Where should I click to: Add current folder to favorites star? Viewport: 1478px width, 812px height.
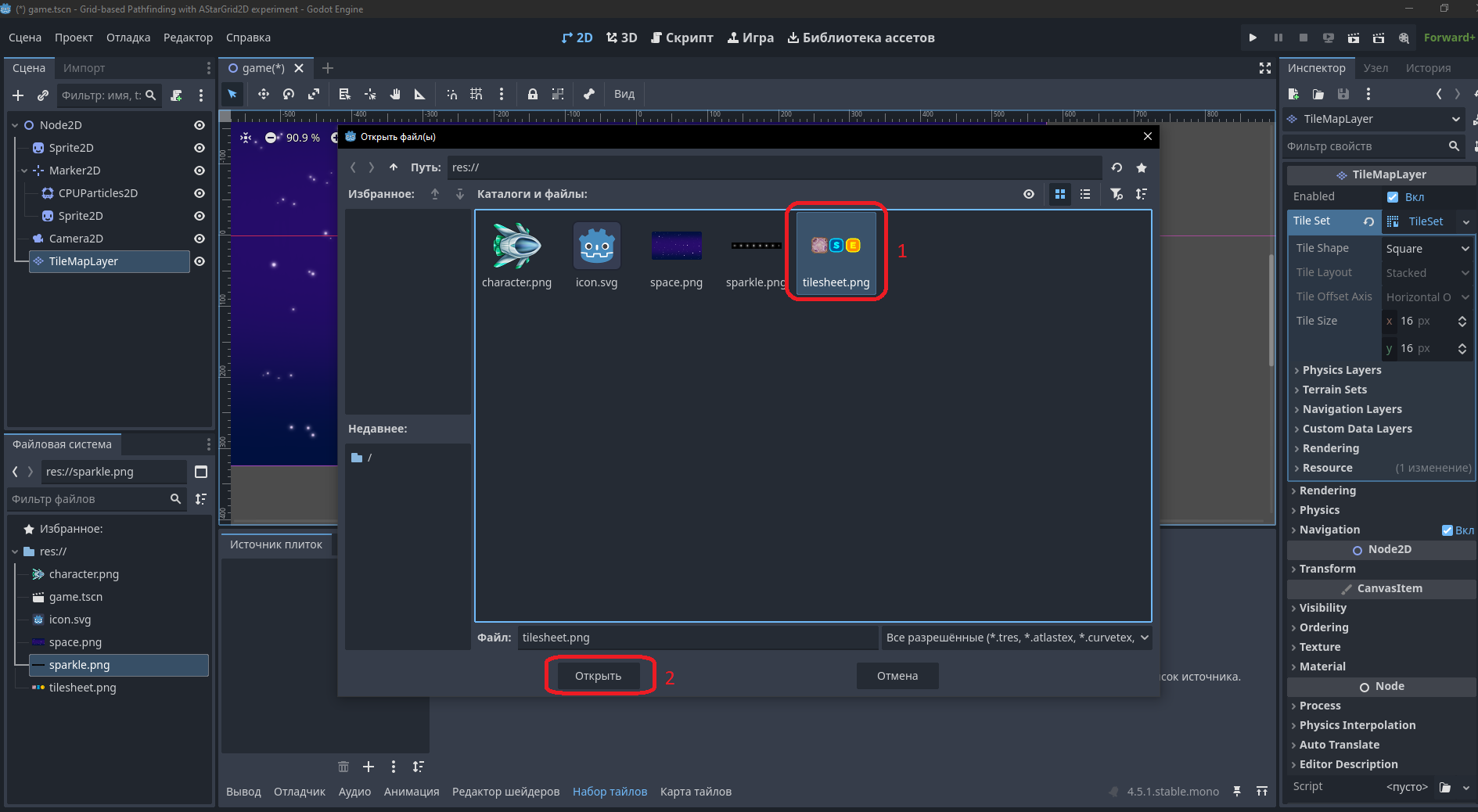pos(1142,167)
